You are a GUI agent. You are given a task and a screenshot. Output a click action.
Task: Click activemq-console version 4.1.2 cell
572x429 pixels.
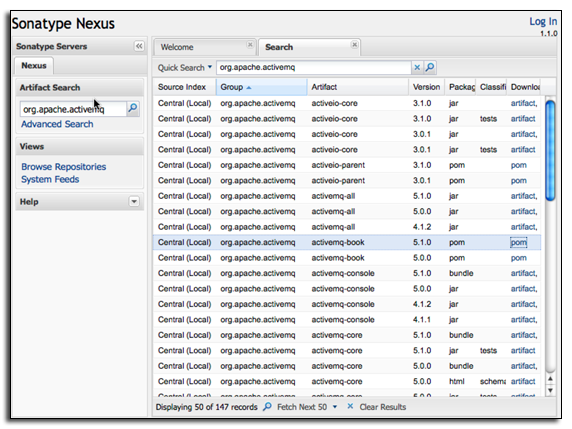(422, 304)
